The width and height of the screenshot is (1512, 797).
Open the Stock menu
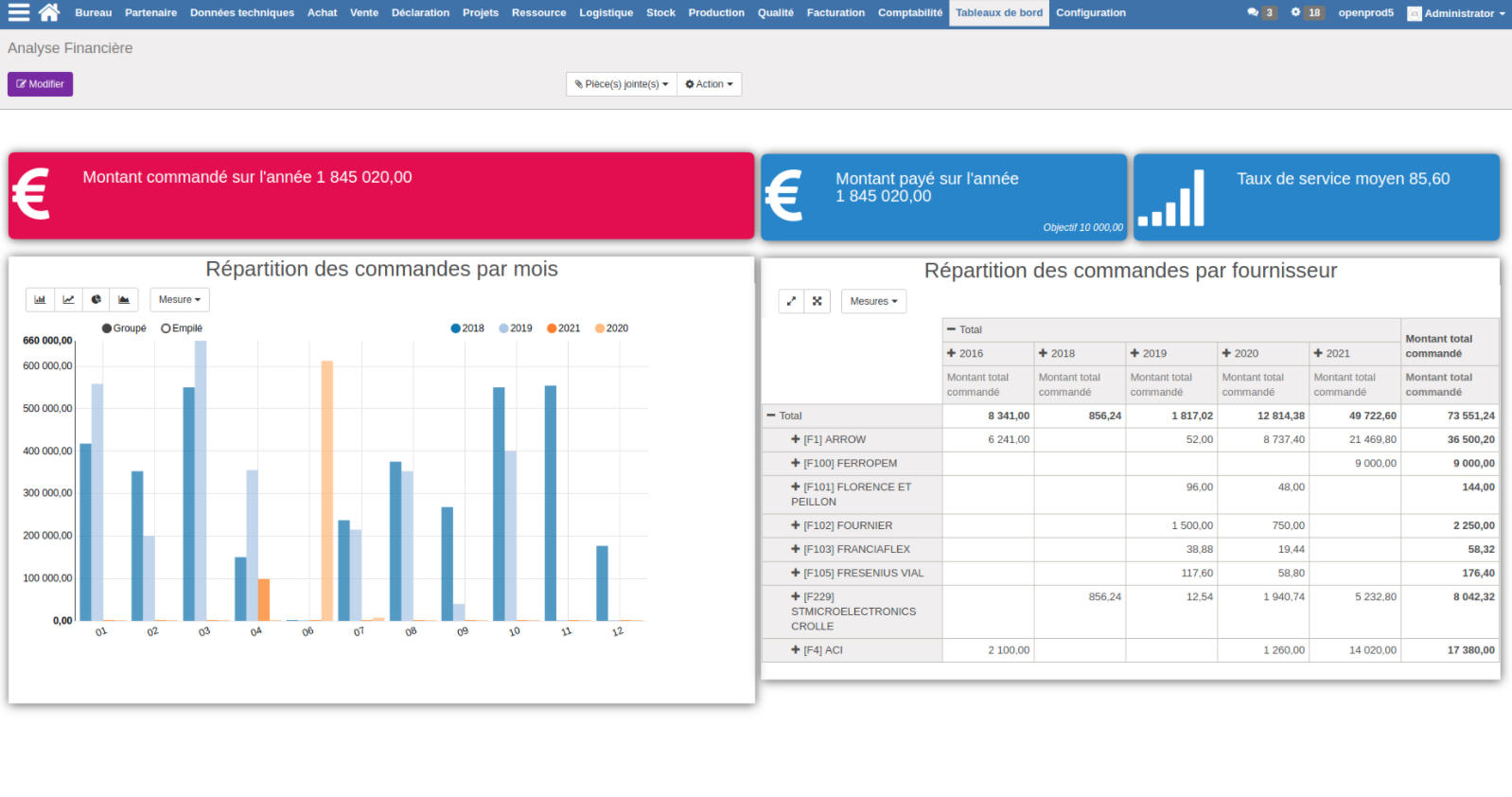661,13
